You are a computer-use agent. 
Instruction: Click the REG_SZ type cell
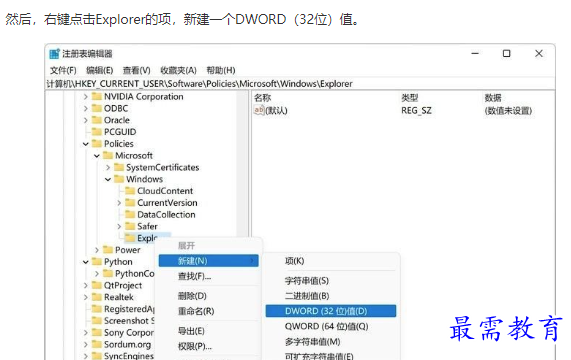click(416, 110)
